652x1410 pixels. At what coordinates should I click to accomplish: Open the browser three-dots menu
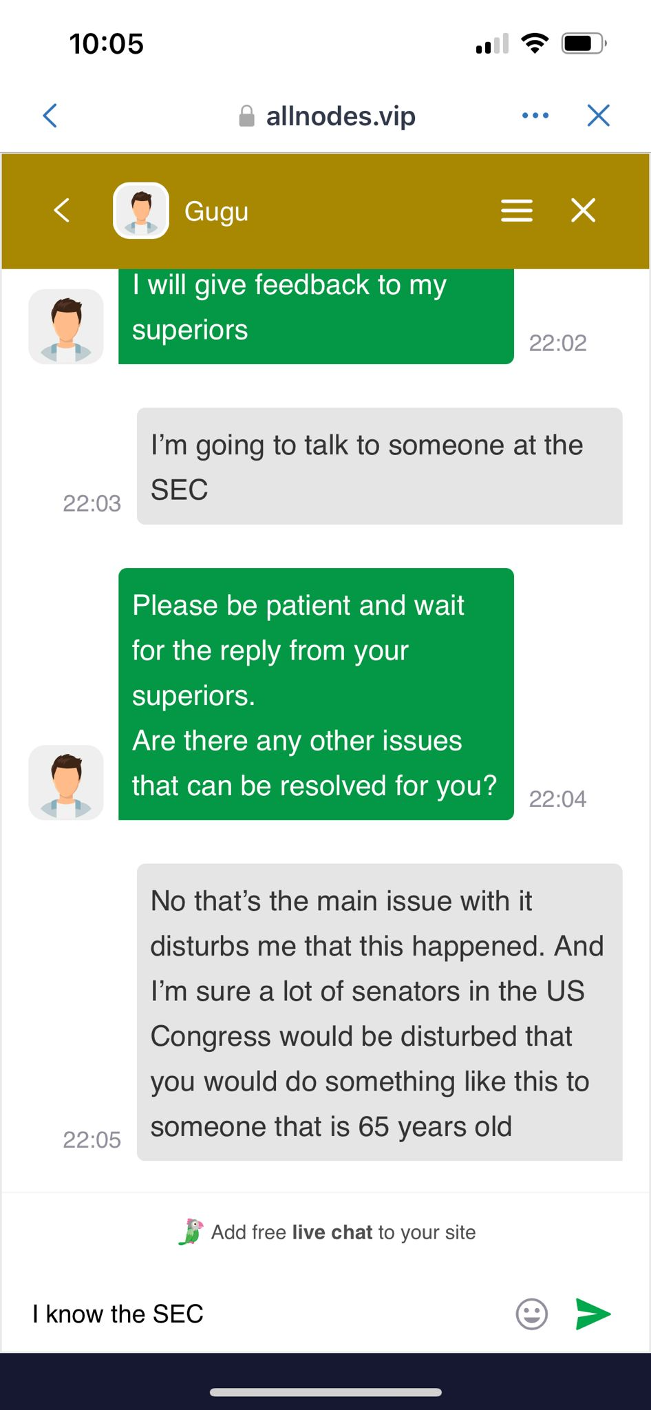[535, 116]
